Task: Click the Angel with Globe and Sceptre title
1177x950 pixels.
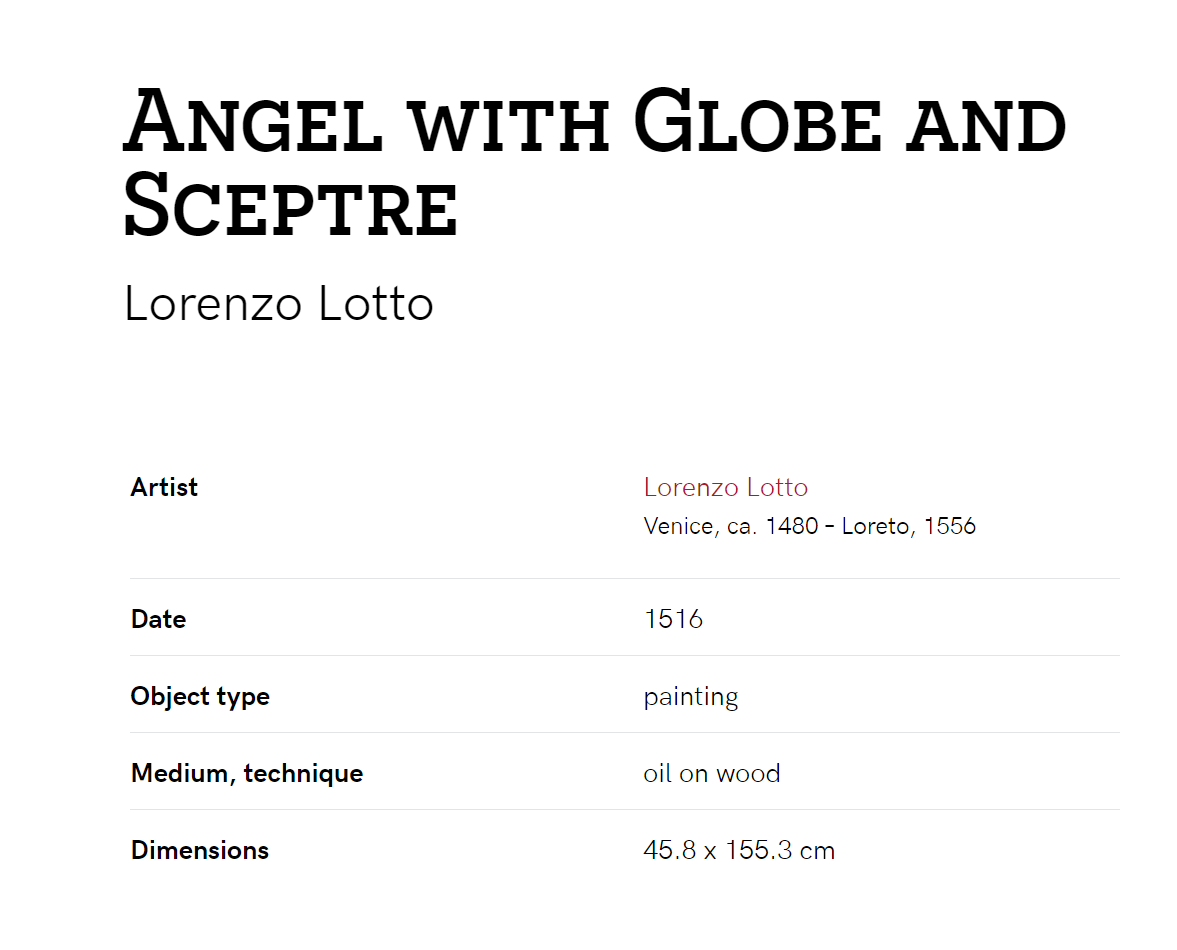Action: [595, 162]
